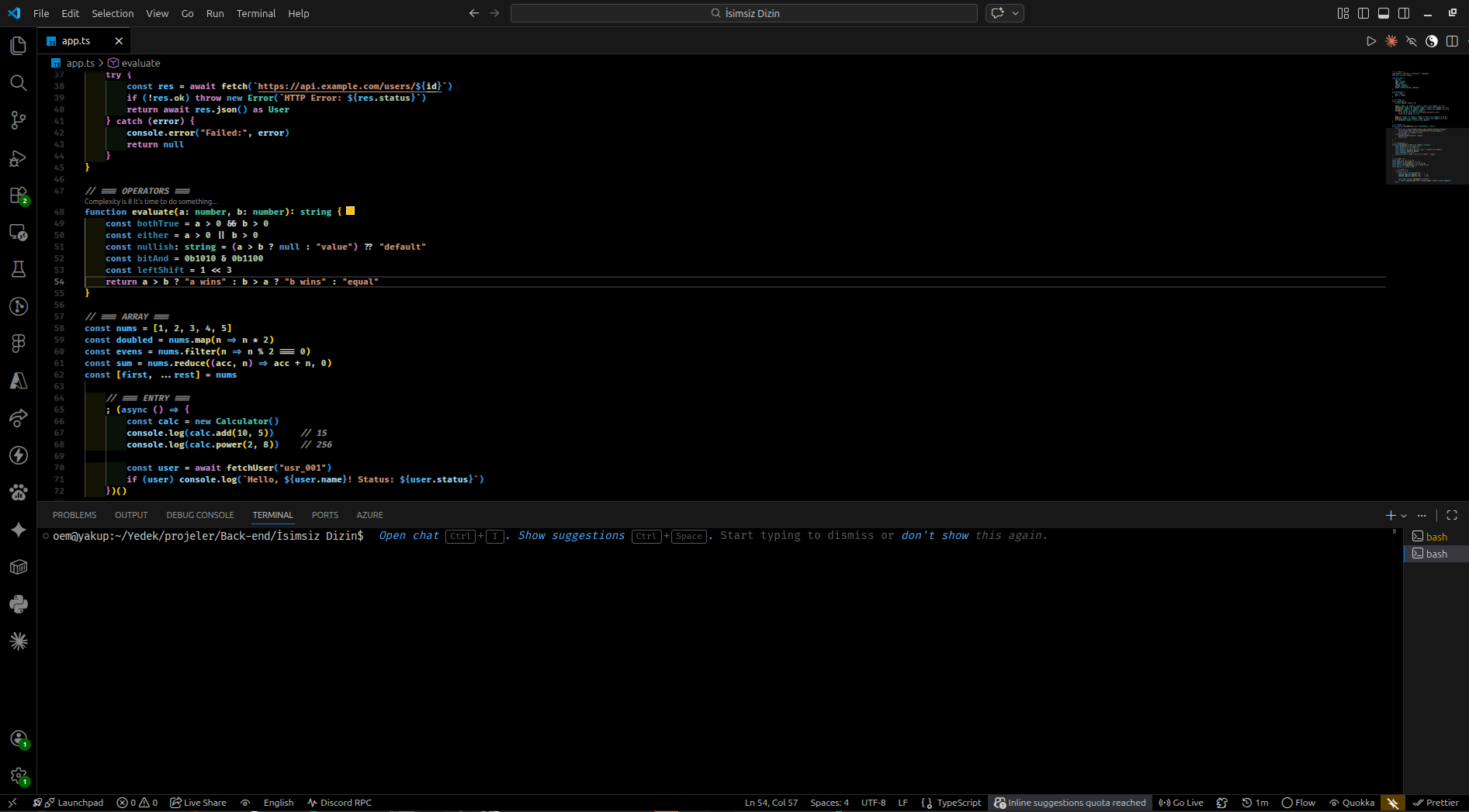
Task: Click the orange Claude starburst icon in editor toolbar
Action: pyautogui.click(x=1391, y=41)
